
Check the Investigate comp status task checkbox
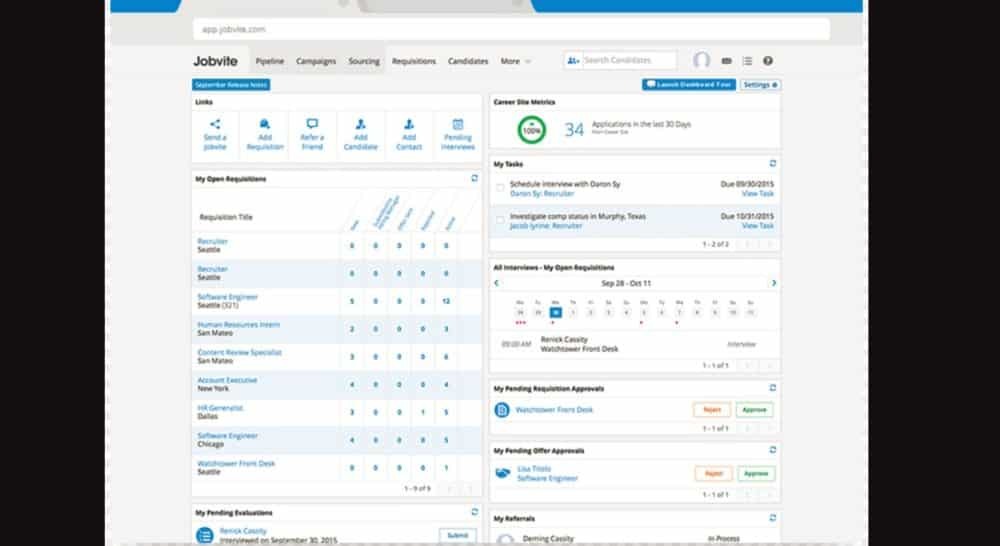(501, 219)
